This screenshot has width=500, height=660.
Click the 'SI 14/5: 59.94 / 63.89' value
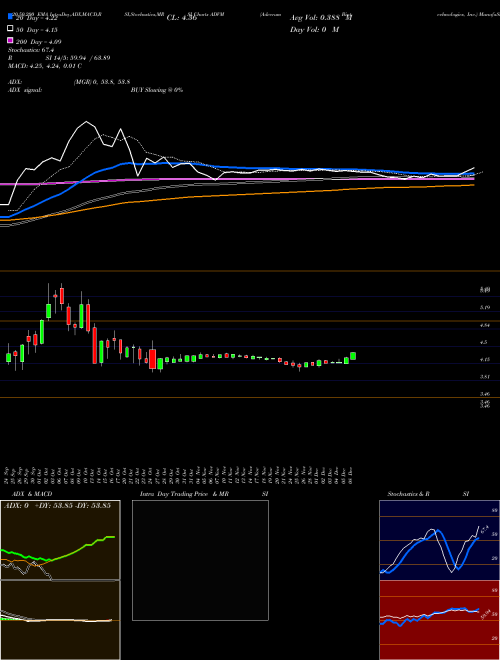point(78,58)
